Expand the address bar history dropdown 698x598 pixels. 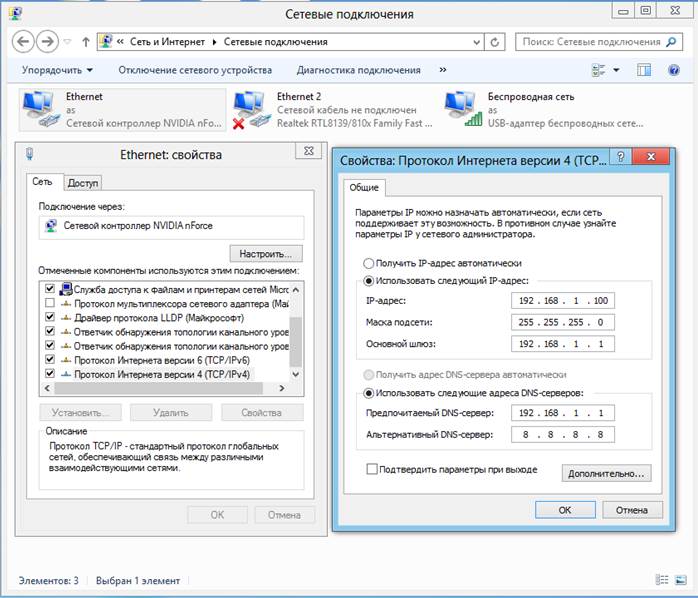476,42
